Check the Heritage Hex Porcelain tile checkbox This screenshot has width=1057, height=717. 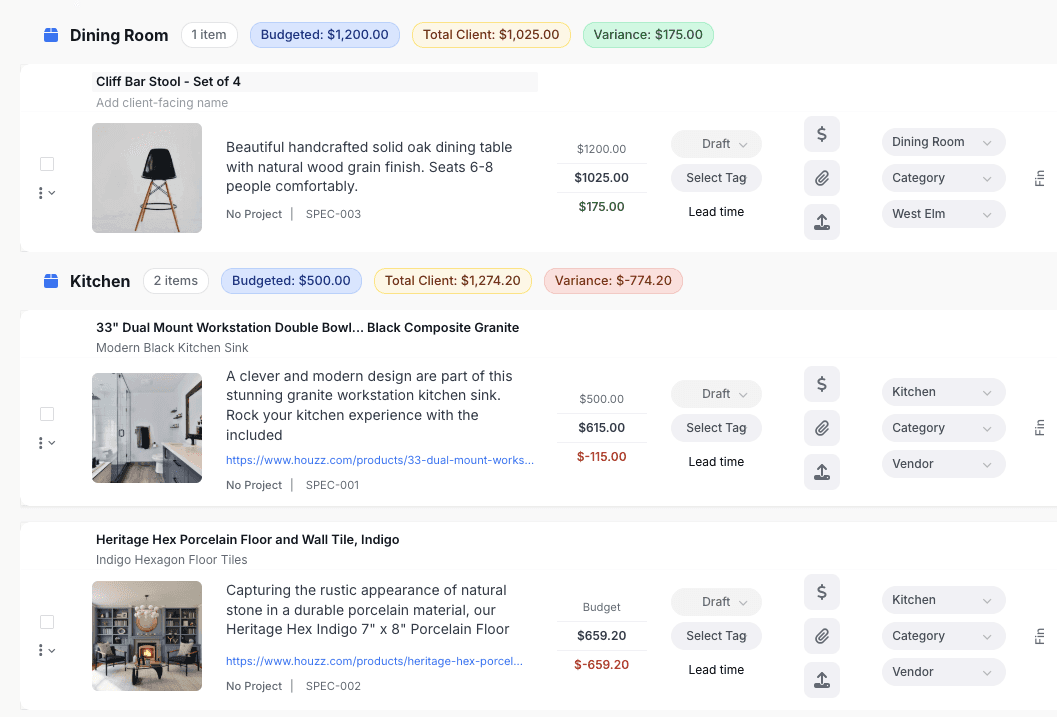[x=47, y=622]
